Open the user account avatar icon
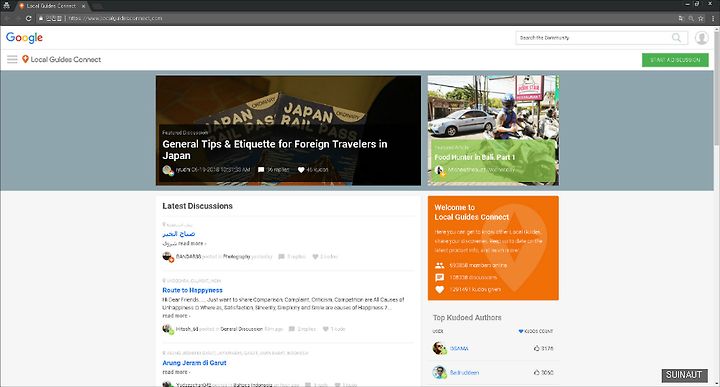 pos(701,38)
